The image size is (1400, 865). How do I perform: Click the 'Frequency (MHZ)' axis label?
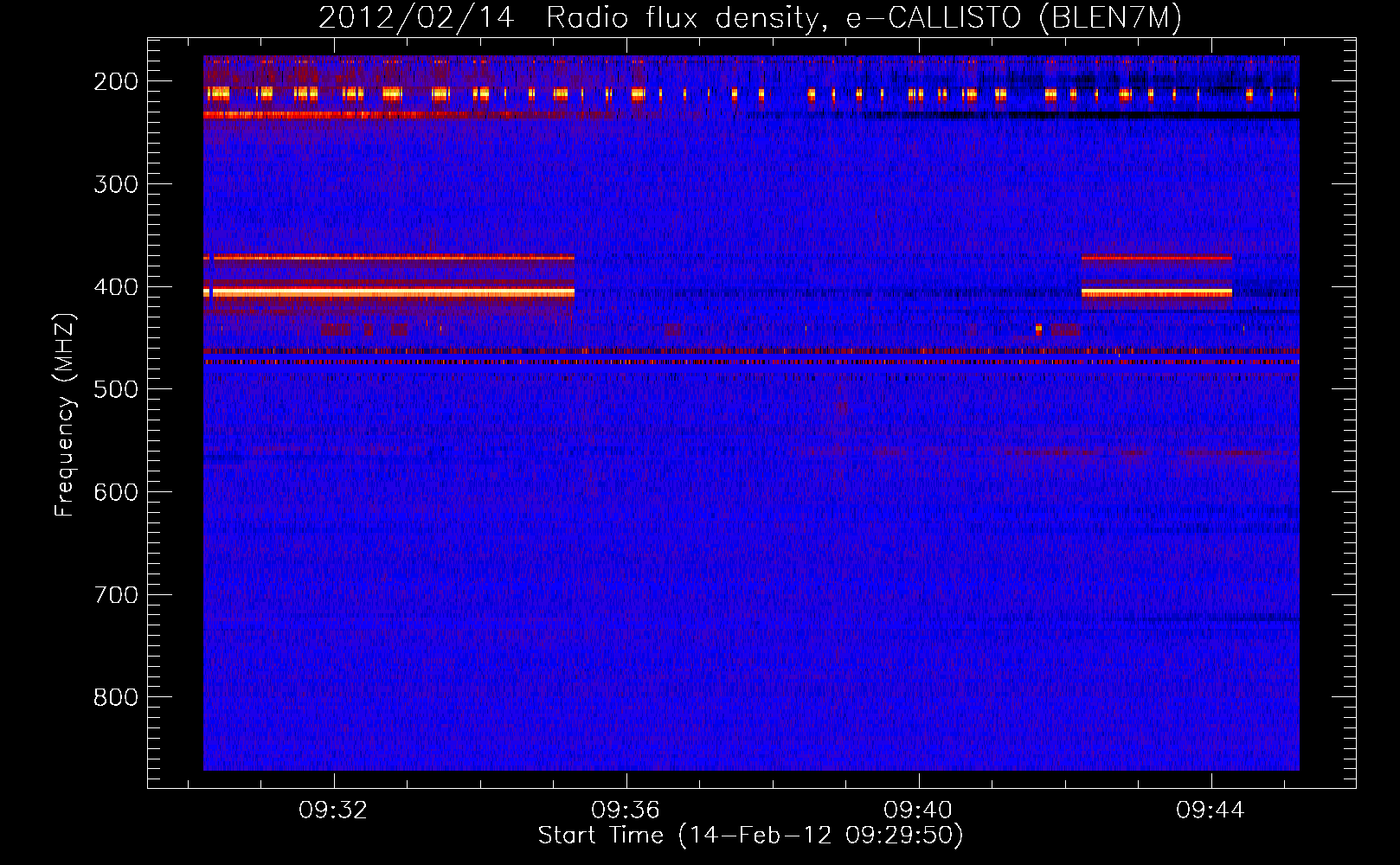pos(65,414)
